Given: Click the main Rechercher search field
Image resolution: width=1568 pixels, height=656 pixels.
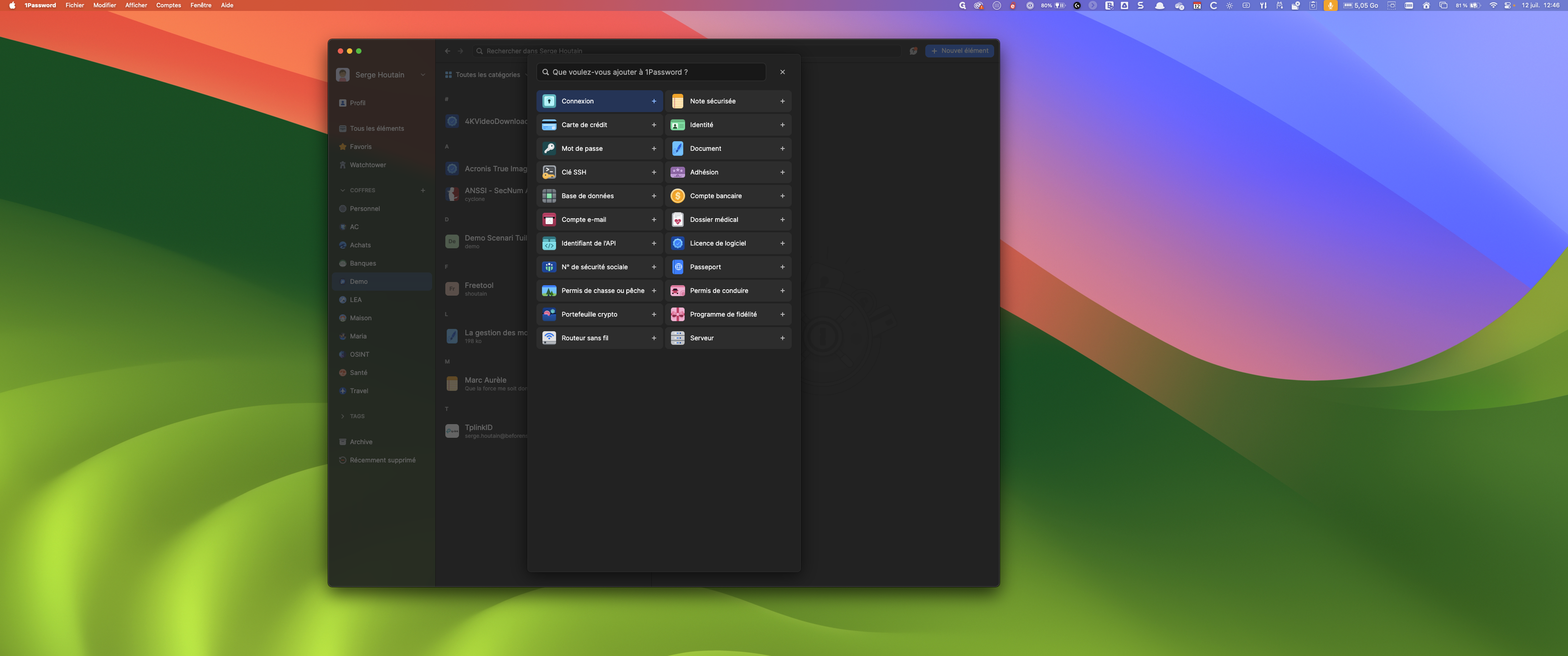Looking at the screenshot, I should click(x=686, y=51).
